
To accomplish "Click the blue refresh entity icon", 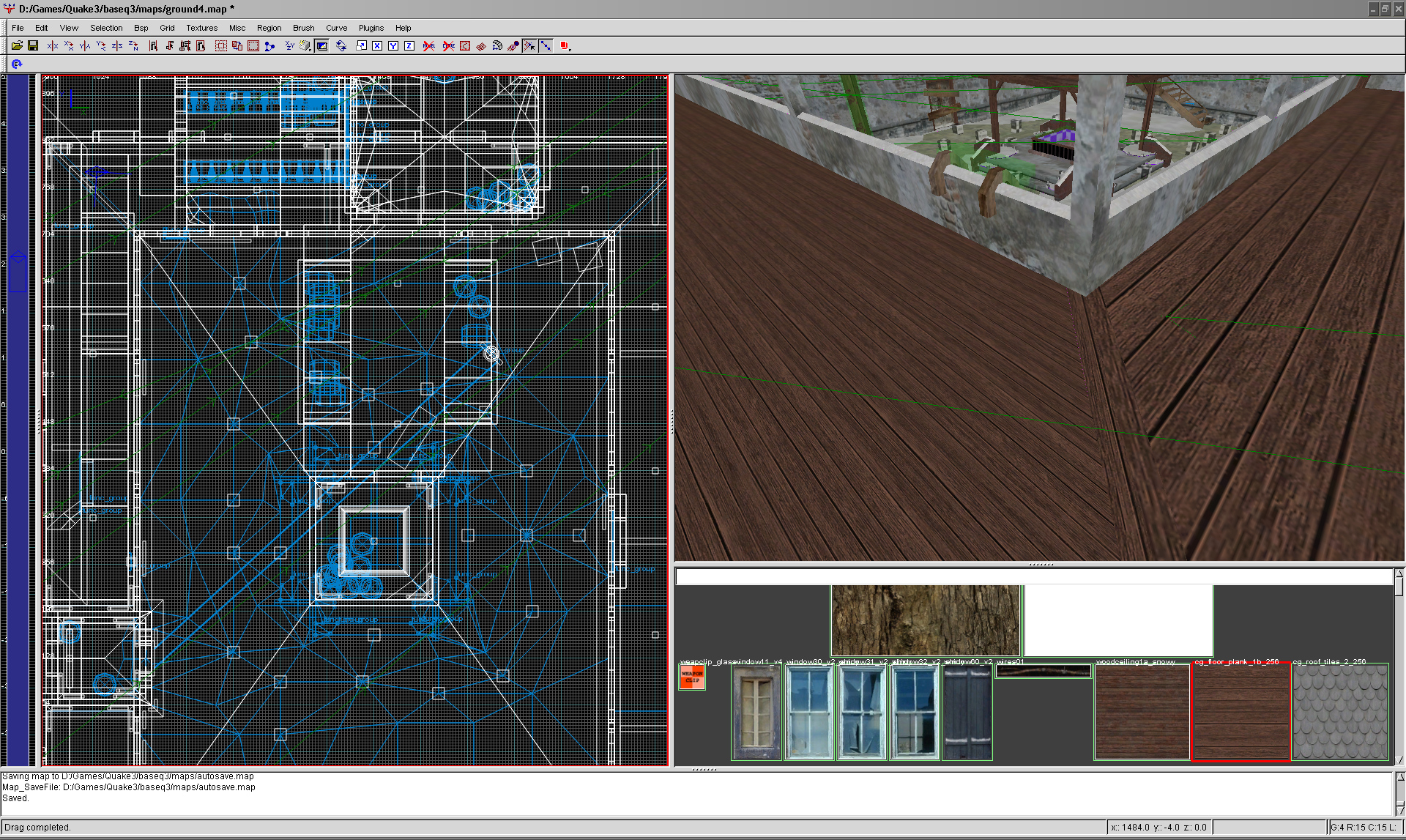I will (17, 64).
